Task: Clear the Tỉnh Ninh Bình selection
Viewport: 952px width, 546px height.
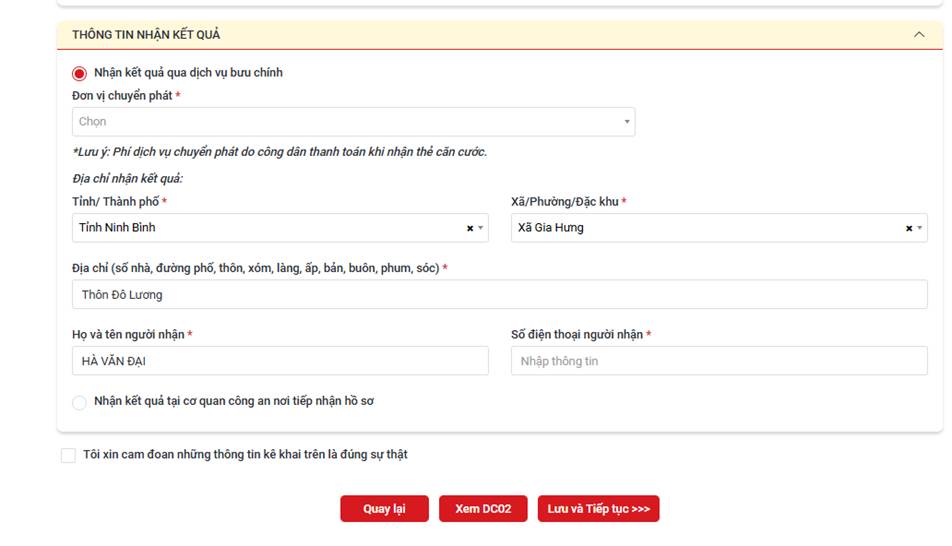Action: (469, 228)
